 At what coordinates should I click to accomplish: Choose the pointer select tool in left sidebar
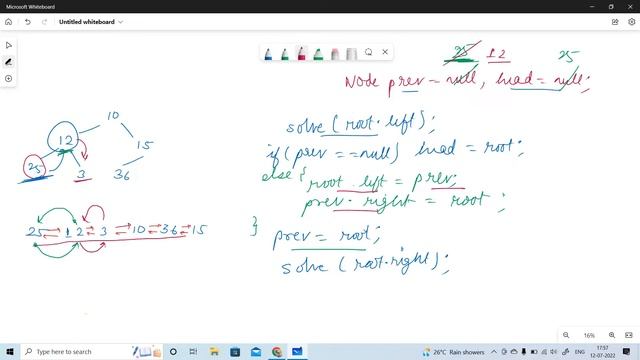[9, 45]
